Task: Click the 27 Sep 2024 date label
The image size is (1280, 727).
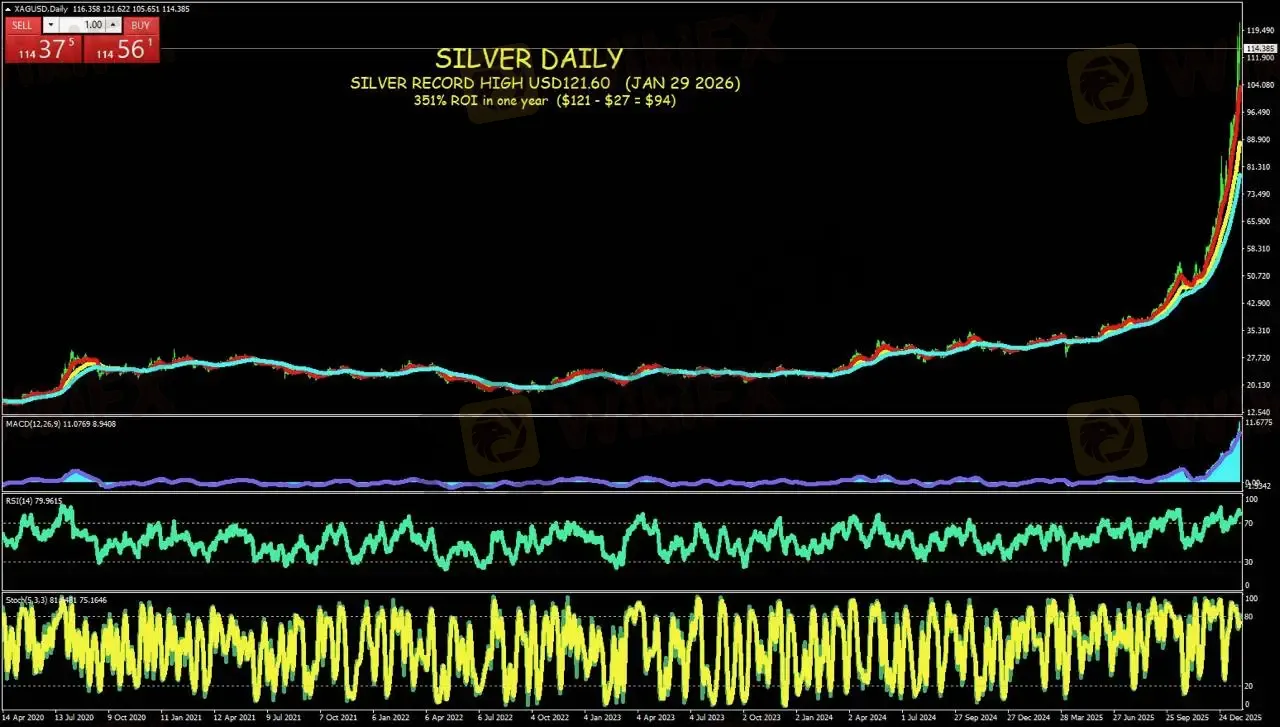Action: click(975, 717)
